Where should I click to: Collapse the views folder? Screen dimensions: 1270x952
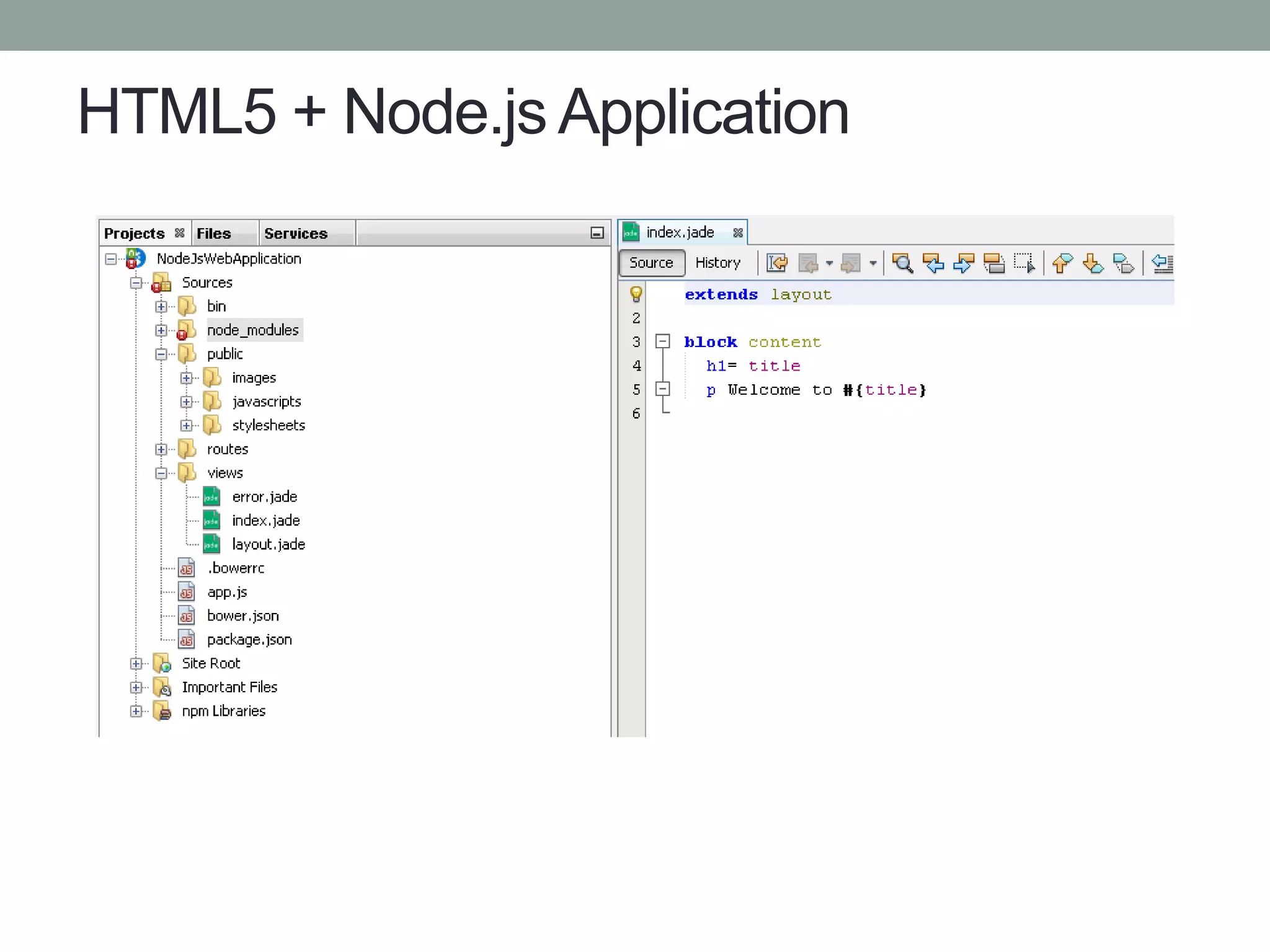pyautogui.click(x=161, y=474)
